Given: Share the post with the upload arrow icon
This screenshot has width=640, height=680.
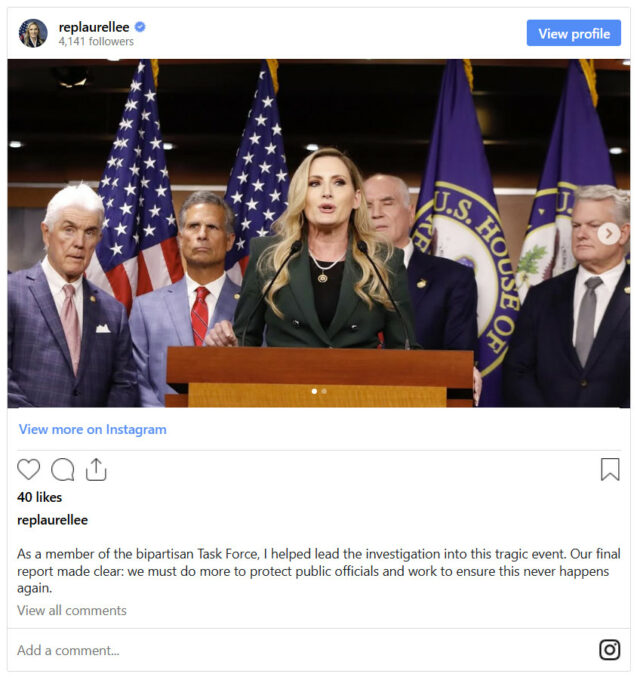Looking at the screenshot, I should pyautogui.click(x=96, y=469).
